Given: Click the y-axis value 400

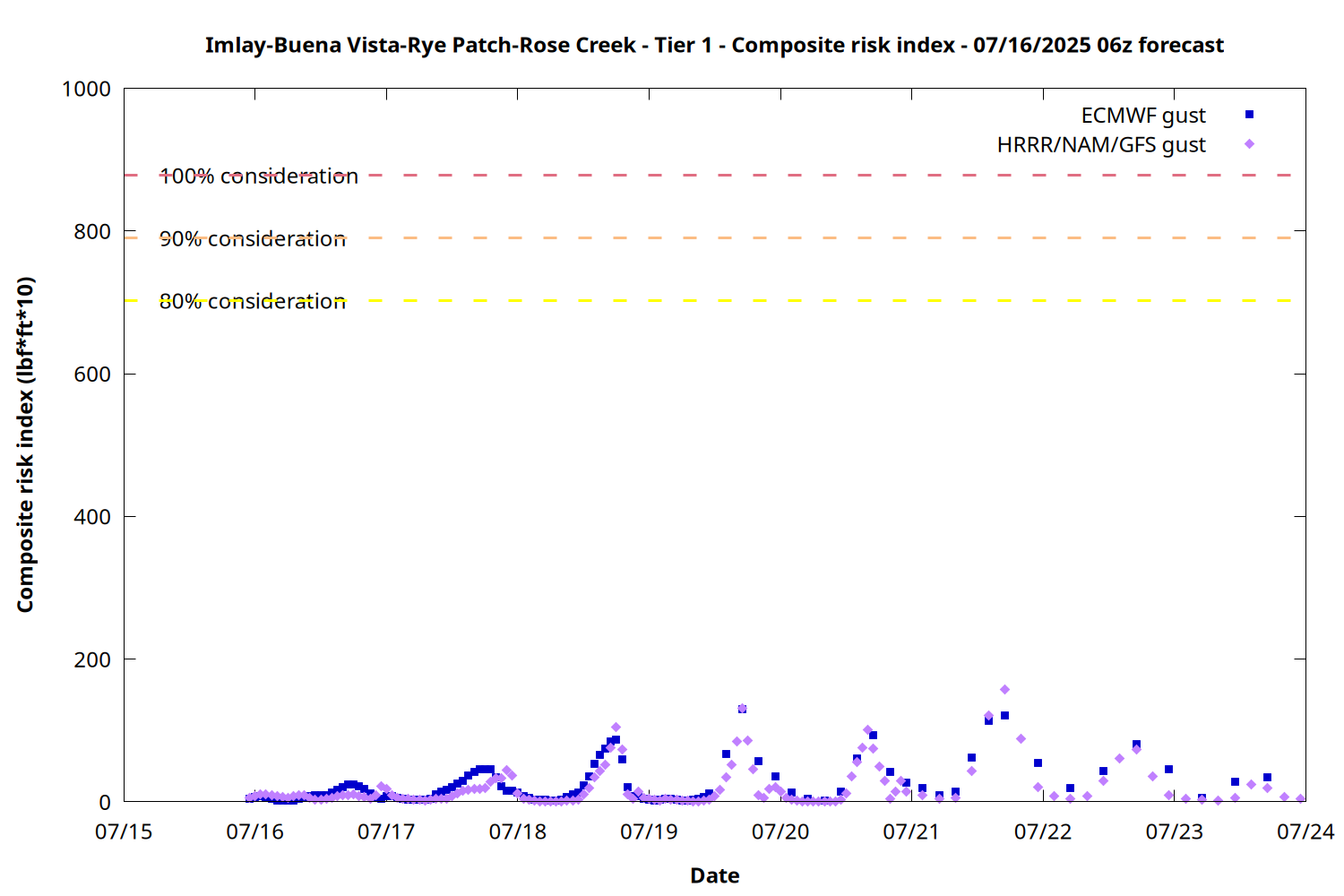Looking at the screenshot, I should point(92,517).
